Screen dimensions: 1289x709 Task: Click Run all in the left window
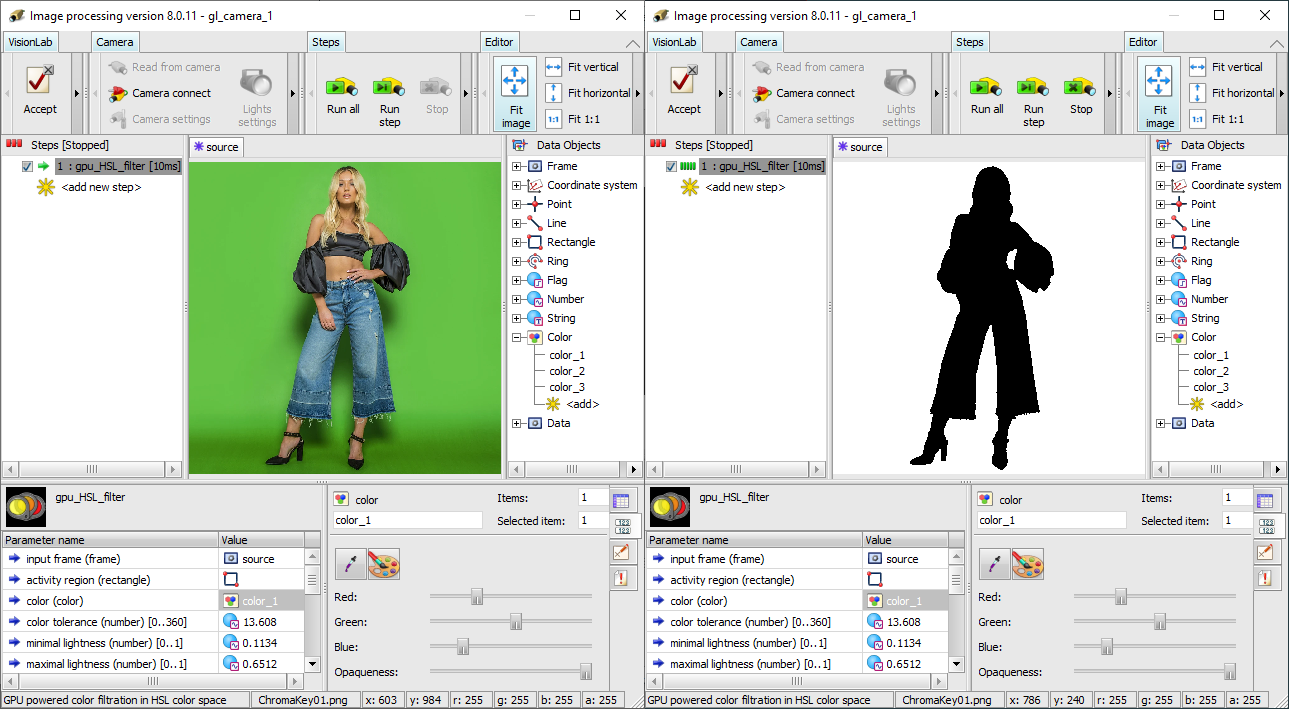pos(343,94)
